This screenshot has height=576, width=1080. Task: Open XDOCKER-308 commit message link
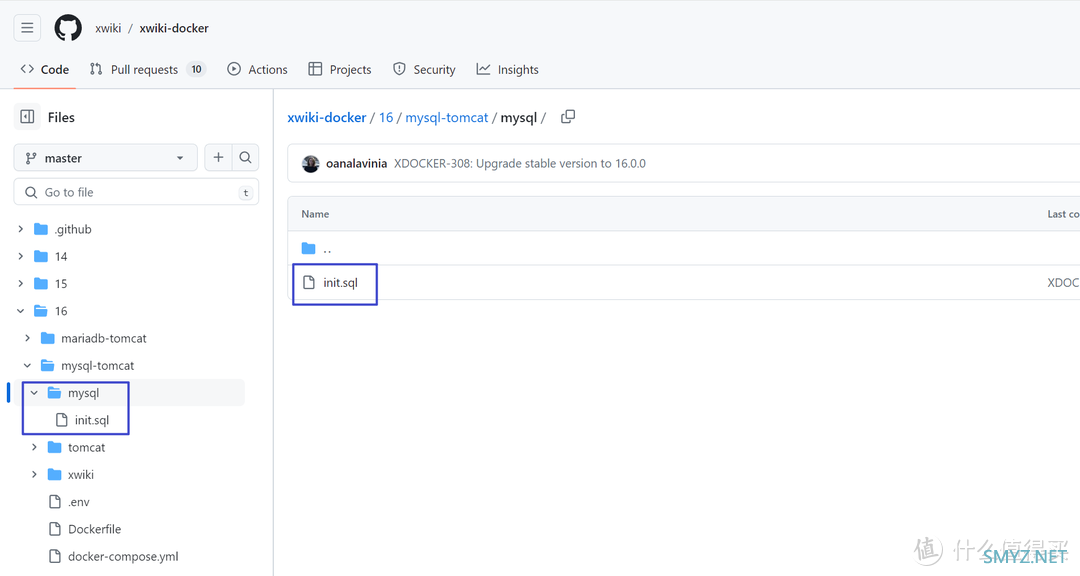(x=519, y=164)
